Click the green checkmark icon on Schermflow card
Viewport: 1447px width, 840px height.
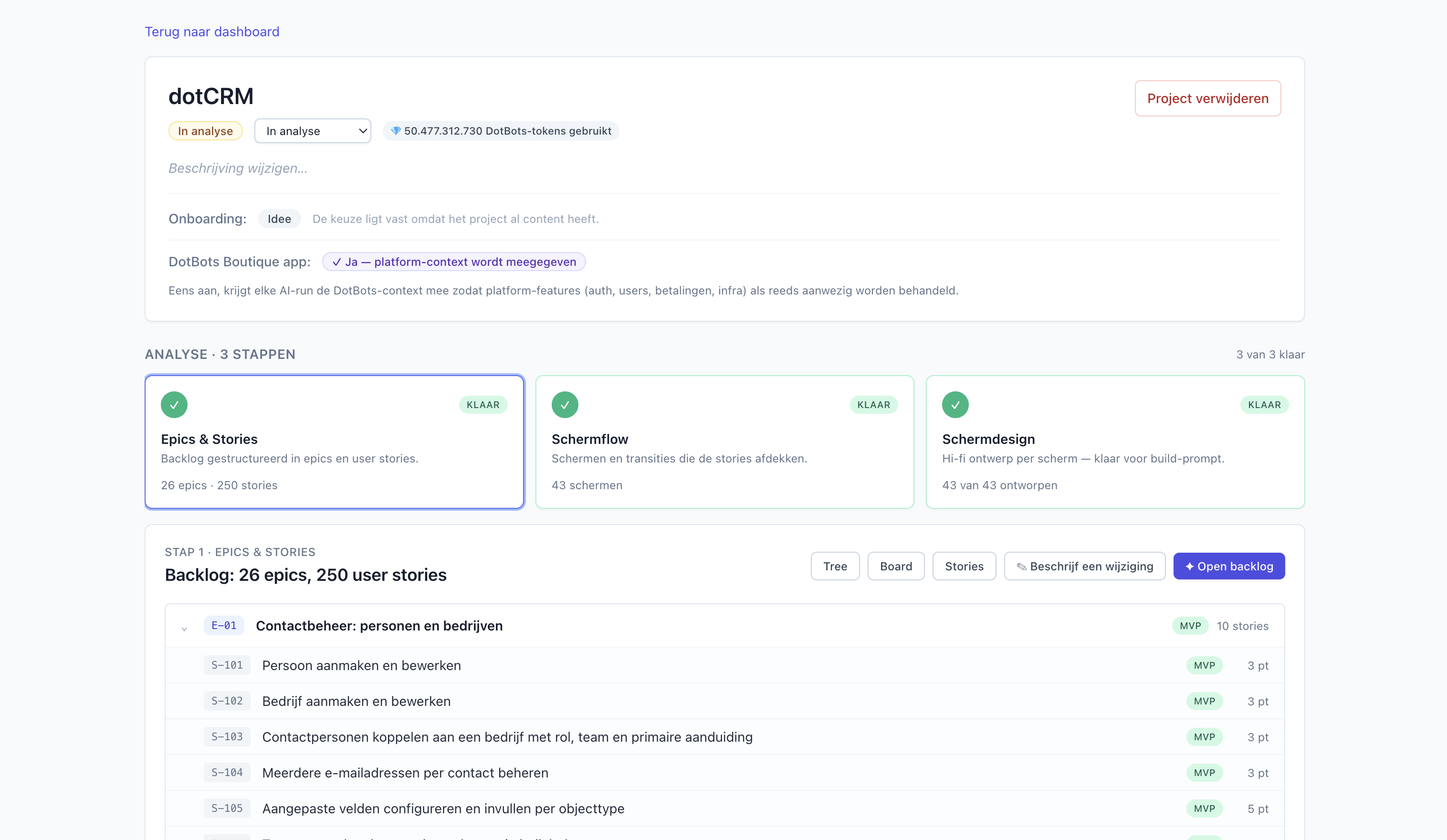click(565, 405)
